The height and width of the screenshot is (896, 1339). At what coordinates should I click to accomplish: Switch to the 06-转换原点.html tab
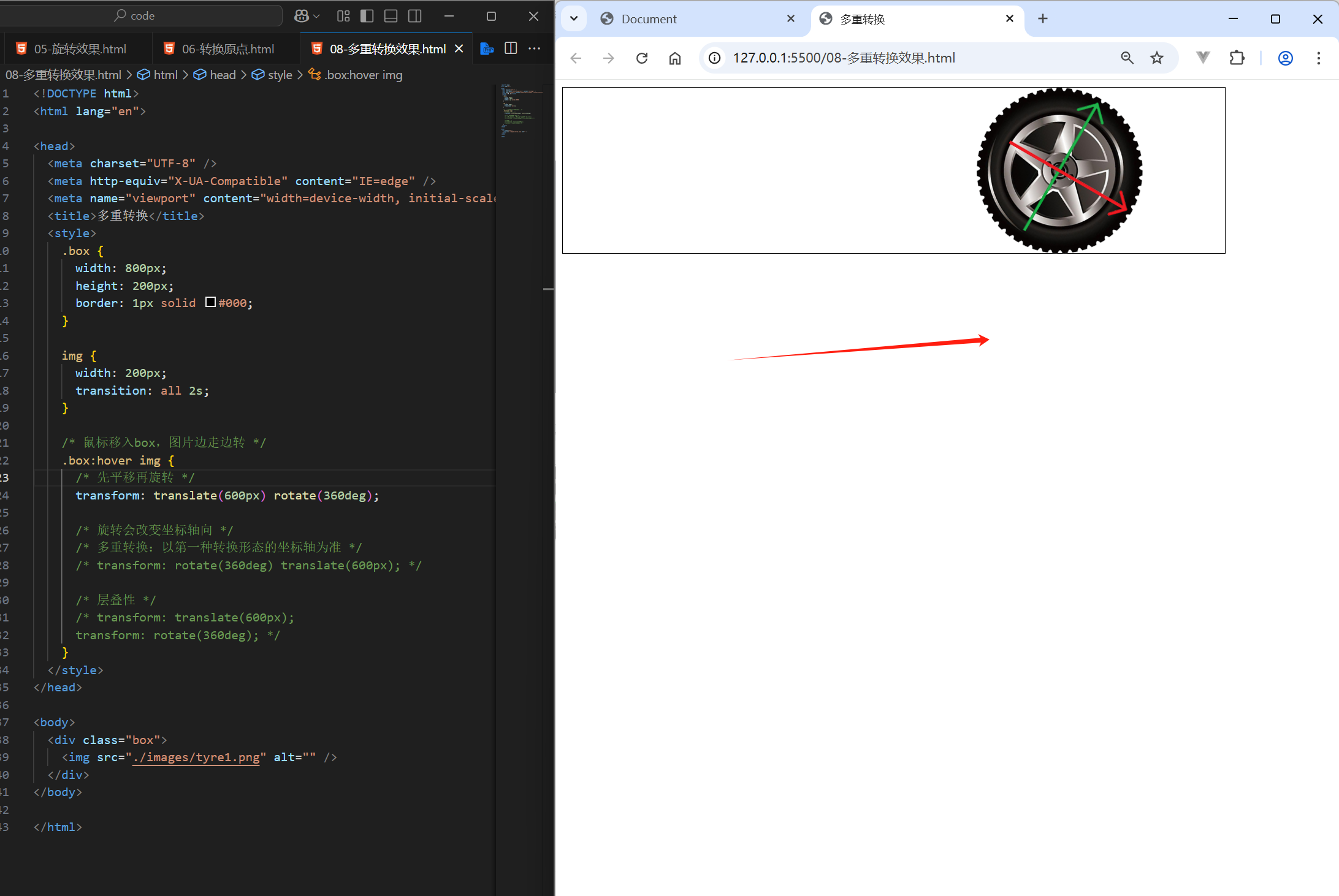(227, 49)
